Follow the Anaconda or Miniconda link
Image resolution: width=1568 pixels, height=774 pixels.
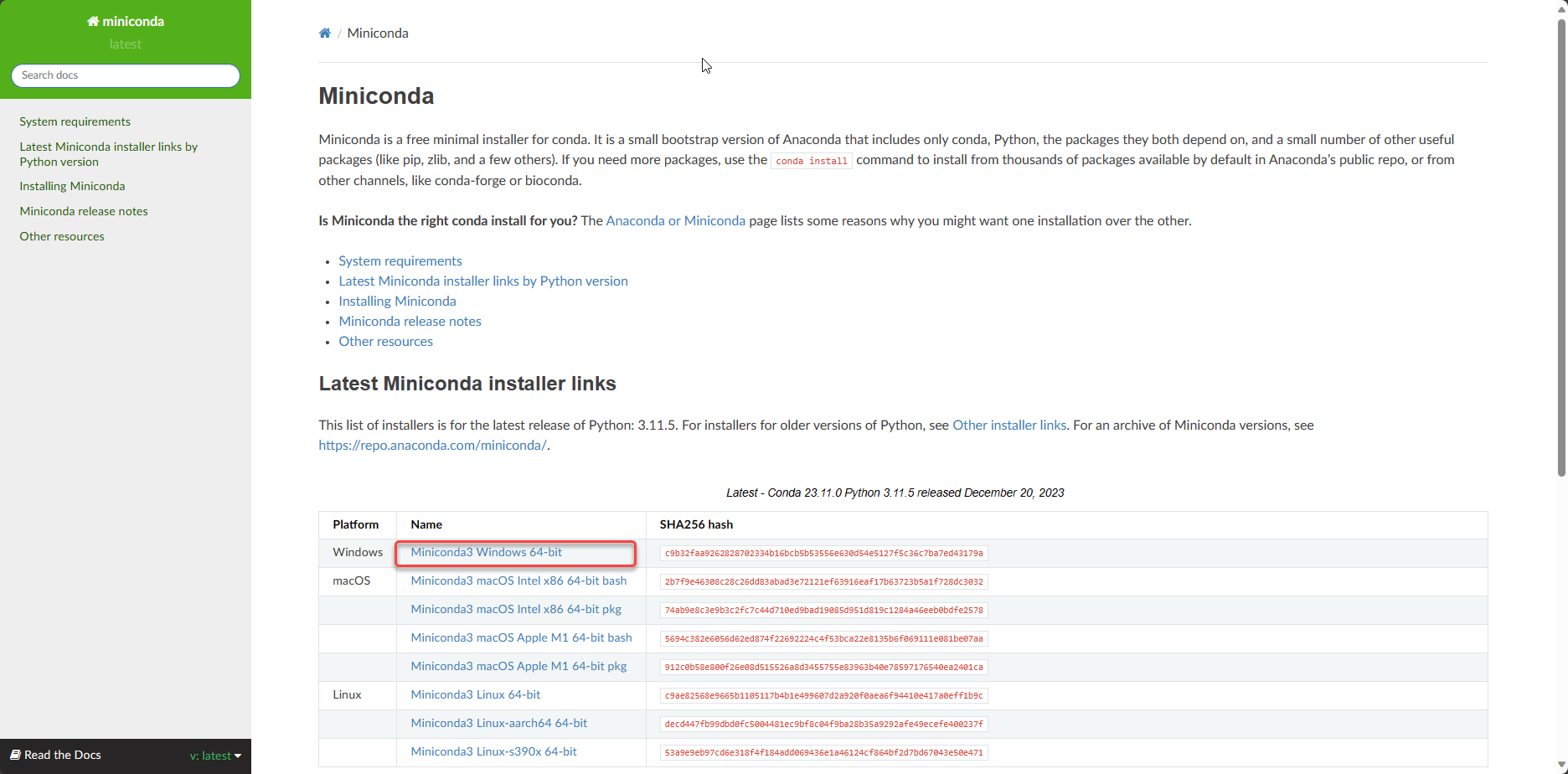tap(675, 220)
